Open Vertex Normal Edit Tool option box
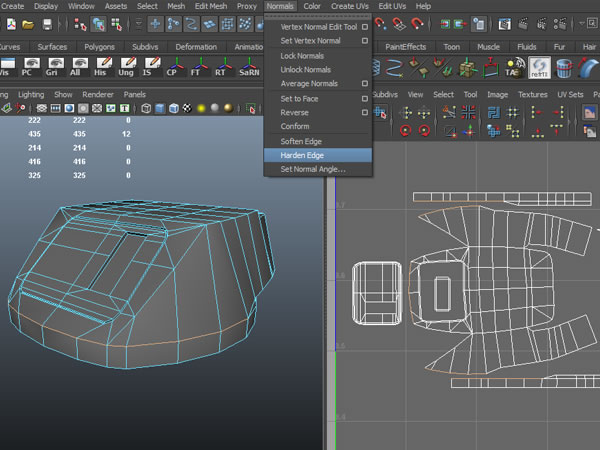Viewport: 600px width, 450px height. pyautogui.click(x=365, y=27)
